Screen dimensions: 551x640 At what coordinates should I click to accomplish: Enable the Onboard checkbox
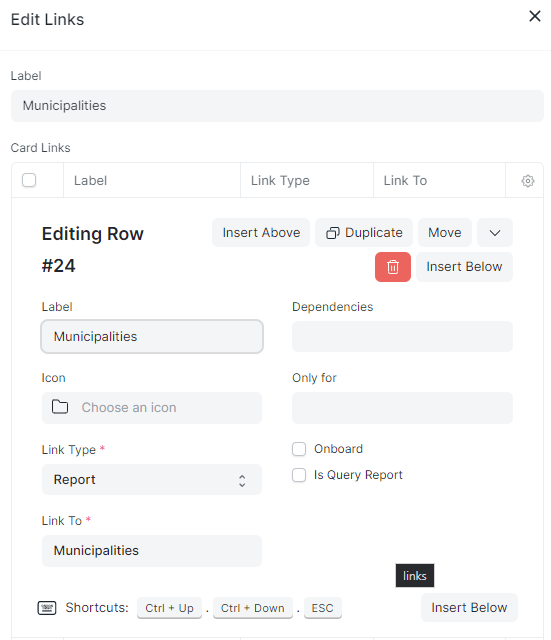click(299, 449)
